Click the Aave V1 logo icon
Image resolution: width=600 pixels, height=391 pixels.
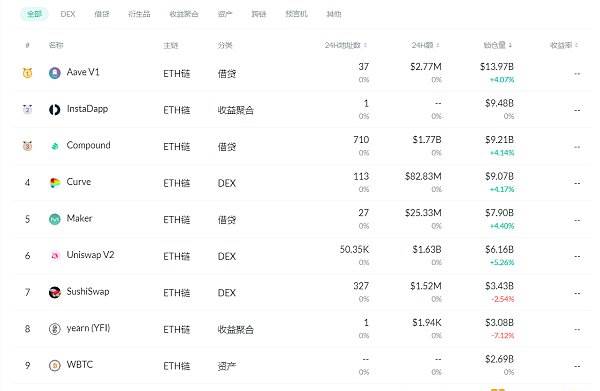[55, 73]
